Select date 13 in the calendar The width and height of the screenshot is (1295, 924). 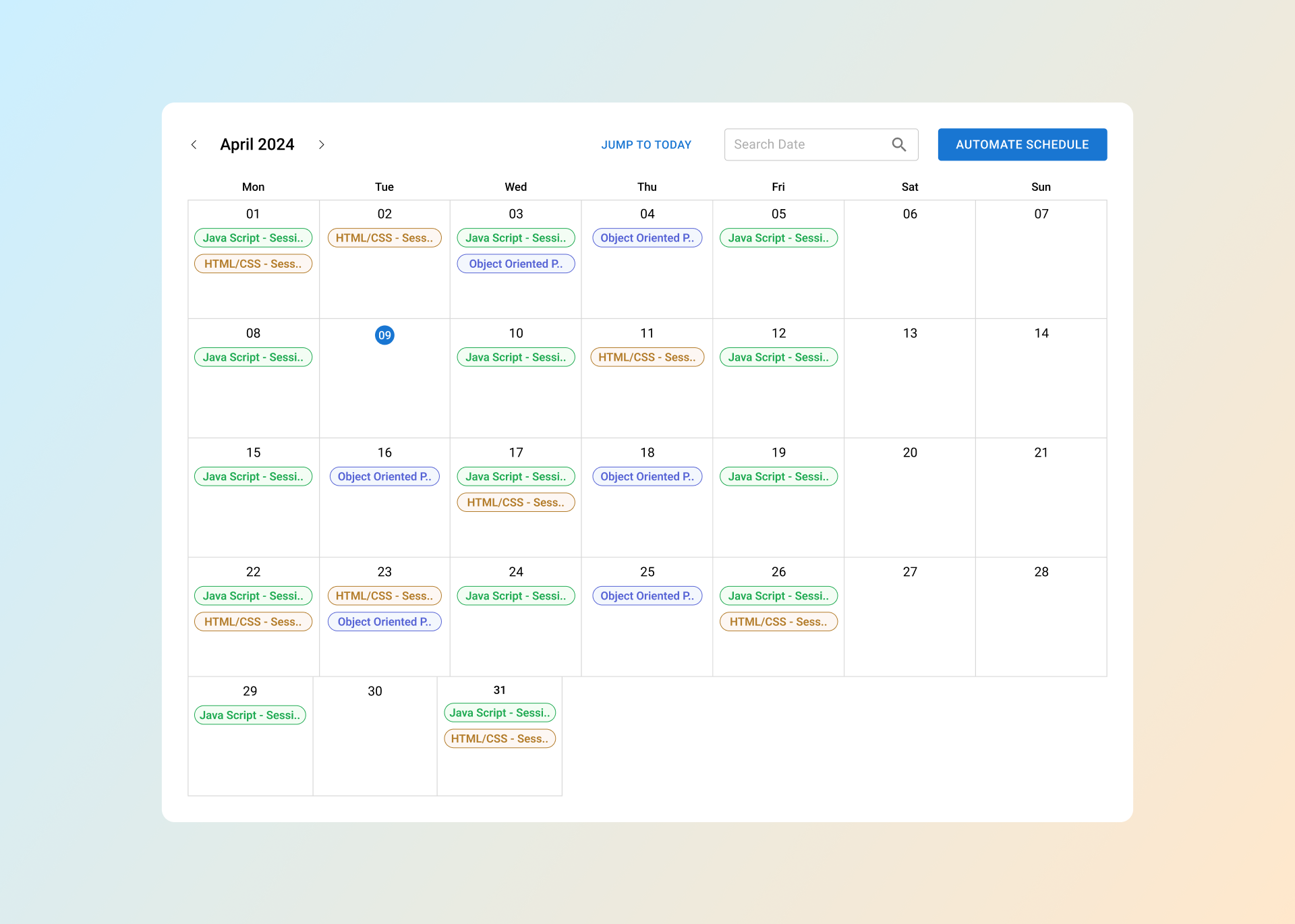[910, 333]
